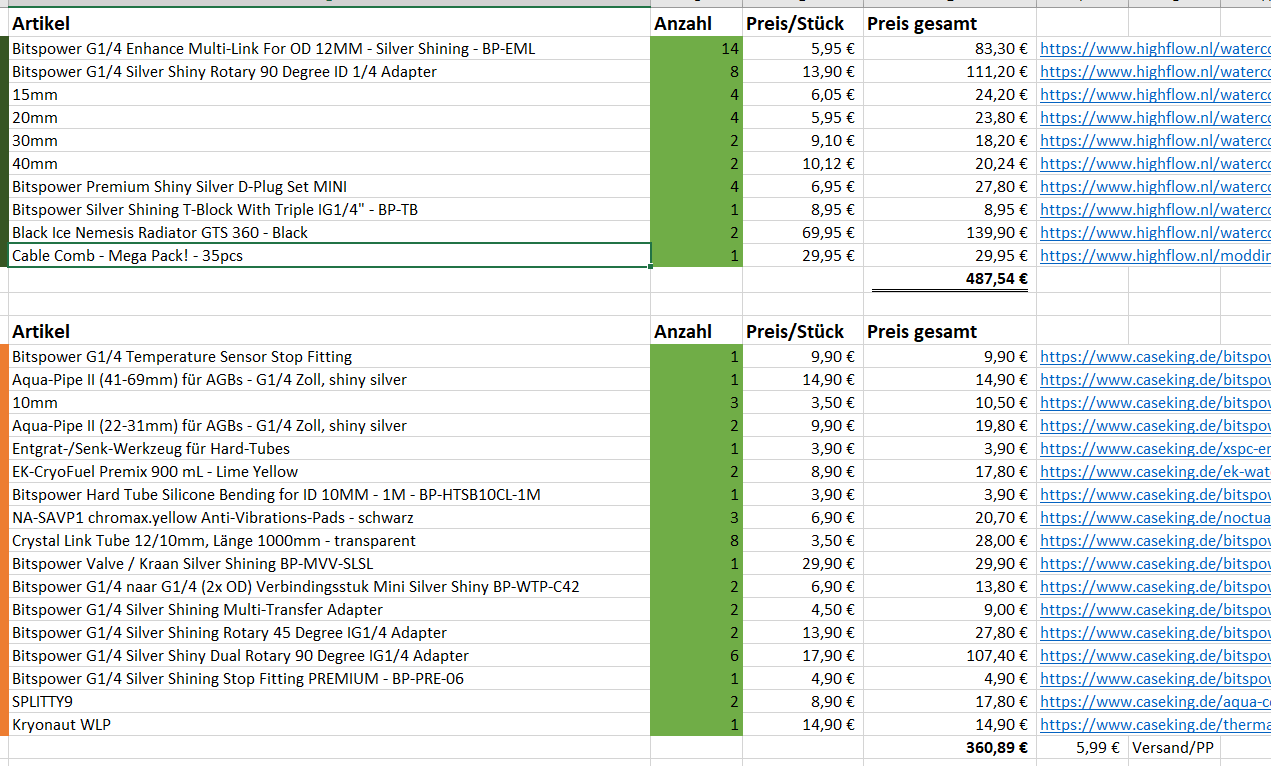Select cell 'Aqua-Pipe II (41-69mm) für AGBs'

click(330, 379)
